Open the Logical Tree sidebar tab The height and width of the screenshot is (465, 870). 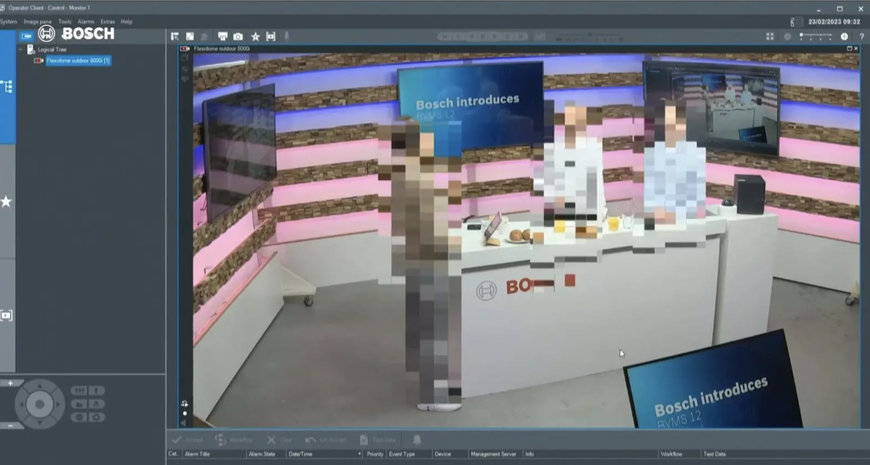click(x=7, y=87)
